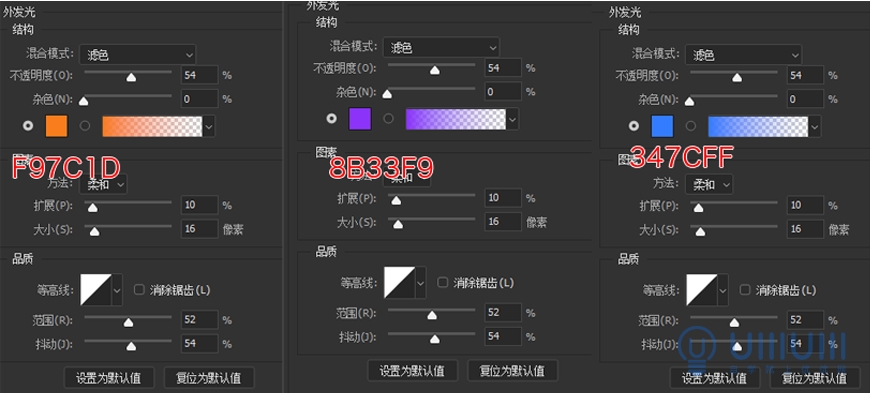870x393 pixels.
Task: Select solid color radio beside the blue swatch
Action: pyautogui.click(x=634, y=126)
